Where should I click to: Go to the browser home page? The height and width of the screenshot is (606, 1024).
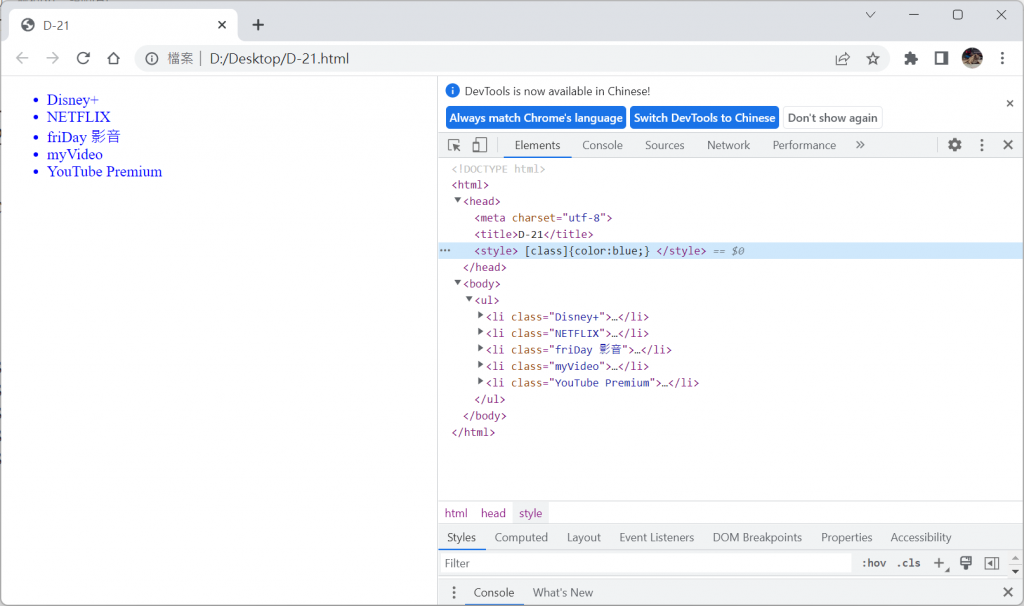114,58
